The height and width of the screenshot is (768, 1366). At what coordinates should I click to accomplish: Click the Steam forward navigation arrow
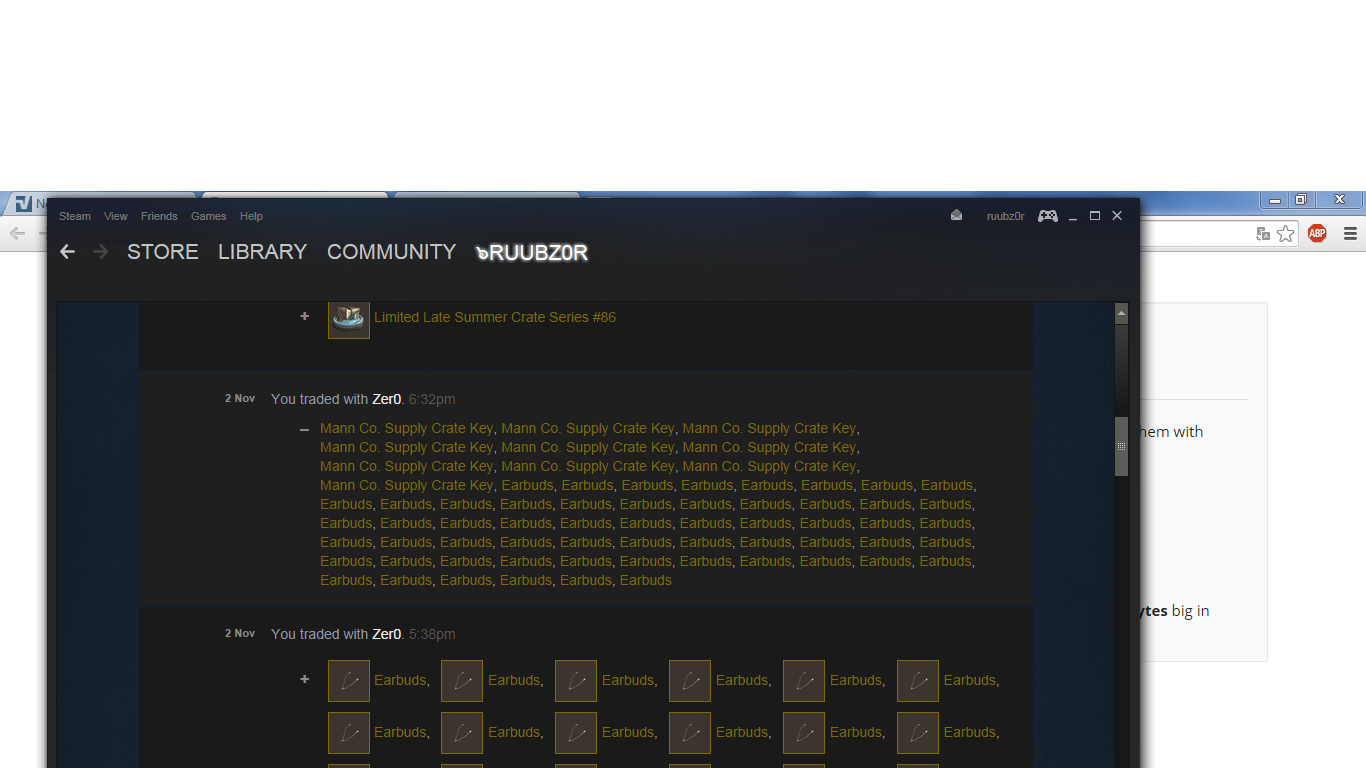(100, 252)
